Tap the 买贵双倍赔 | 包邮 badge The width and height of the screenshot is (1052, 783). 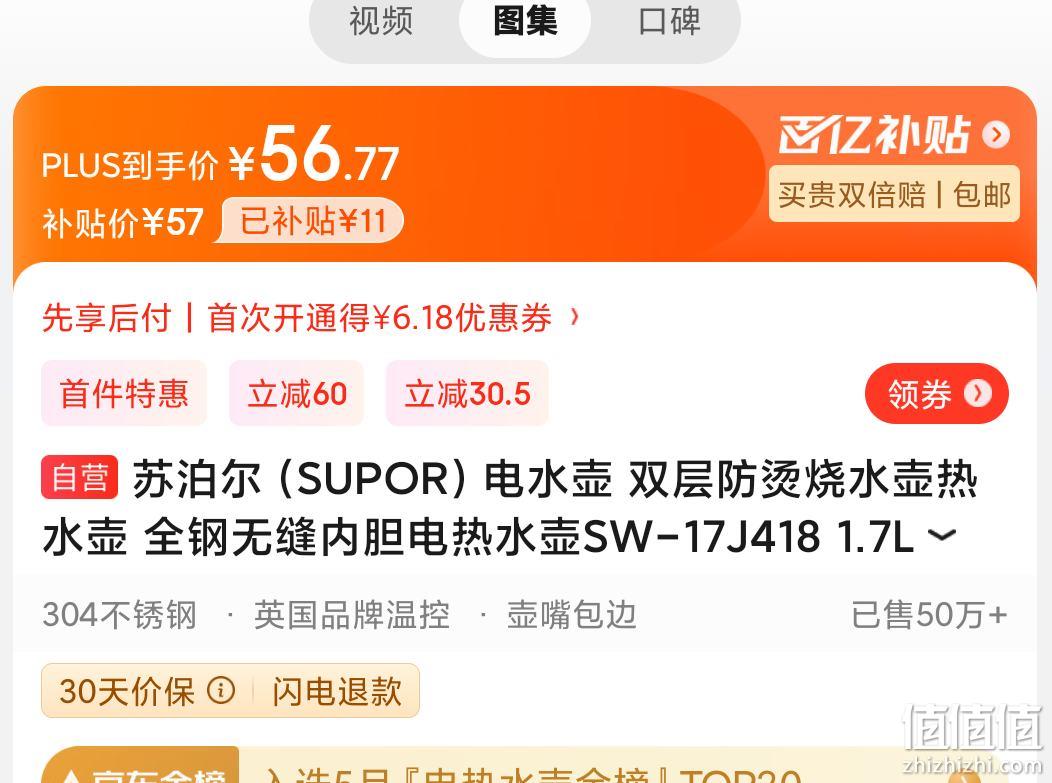coord(894,195)
